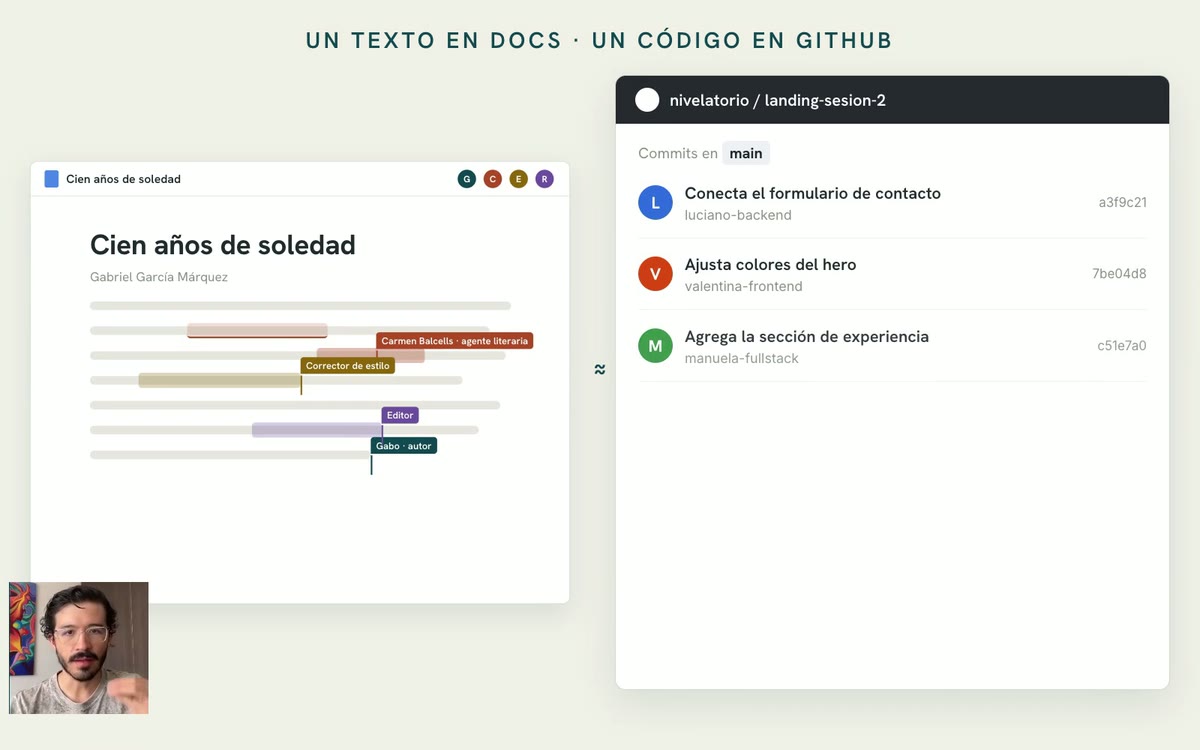Select collaborator avatar E in Docs header

(518, 179)
